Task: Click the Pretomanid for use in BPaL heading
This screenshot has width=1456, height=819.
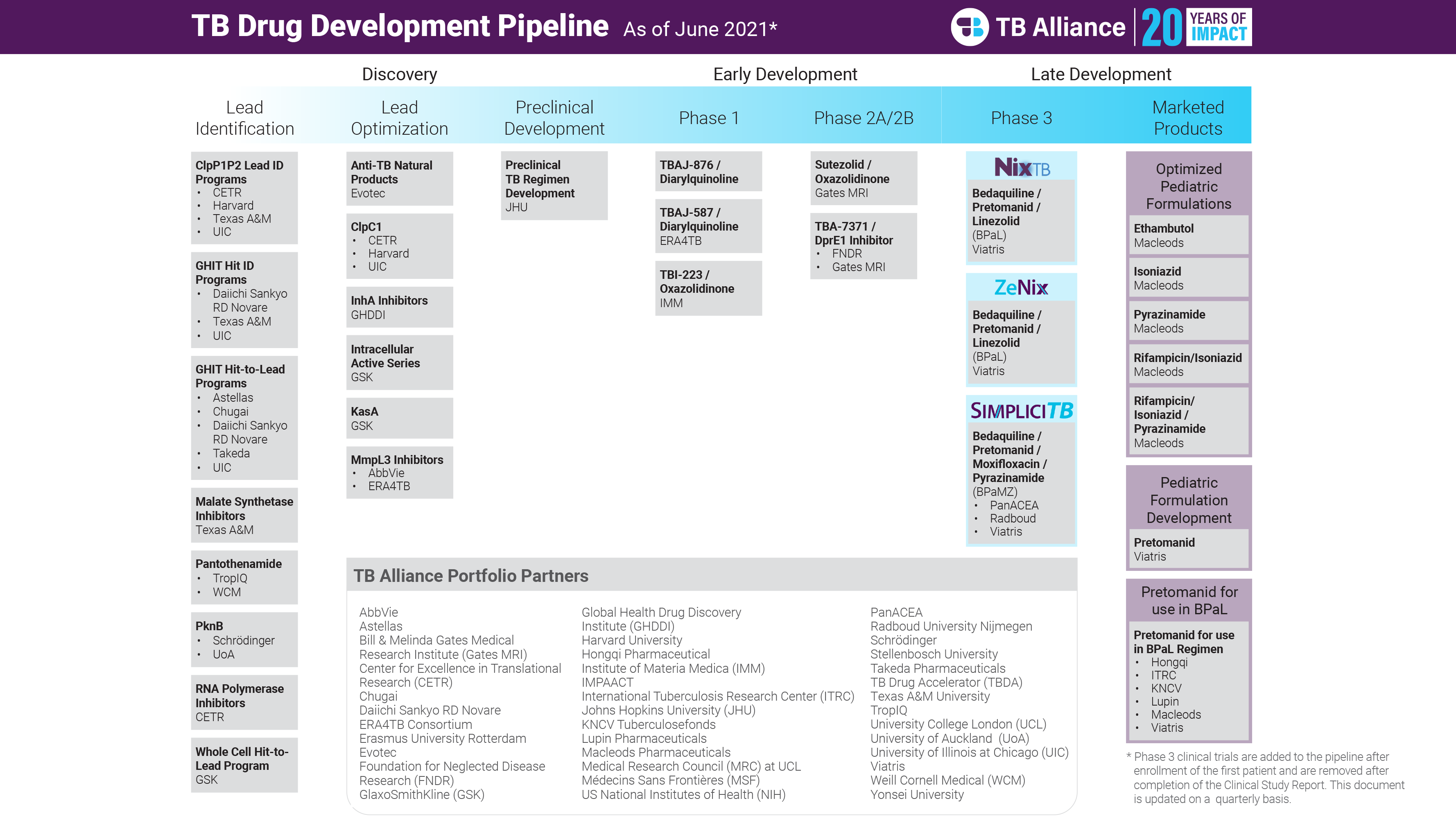Action: [1189, 600]
